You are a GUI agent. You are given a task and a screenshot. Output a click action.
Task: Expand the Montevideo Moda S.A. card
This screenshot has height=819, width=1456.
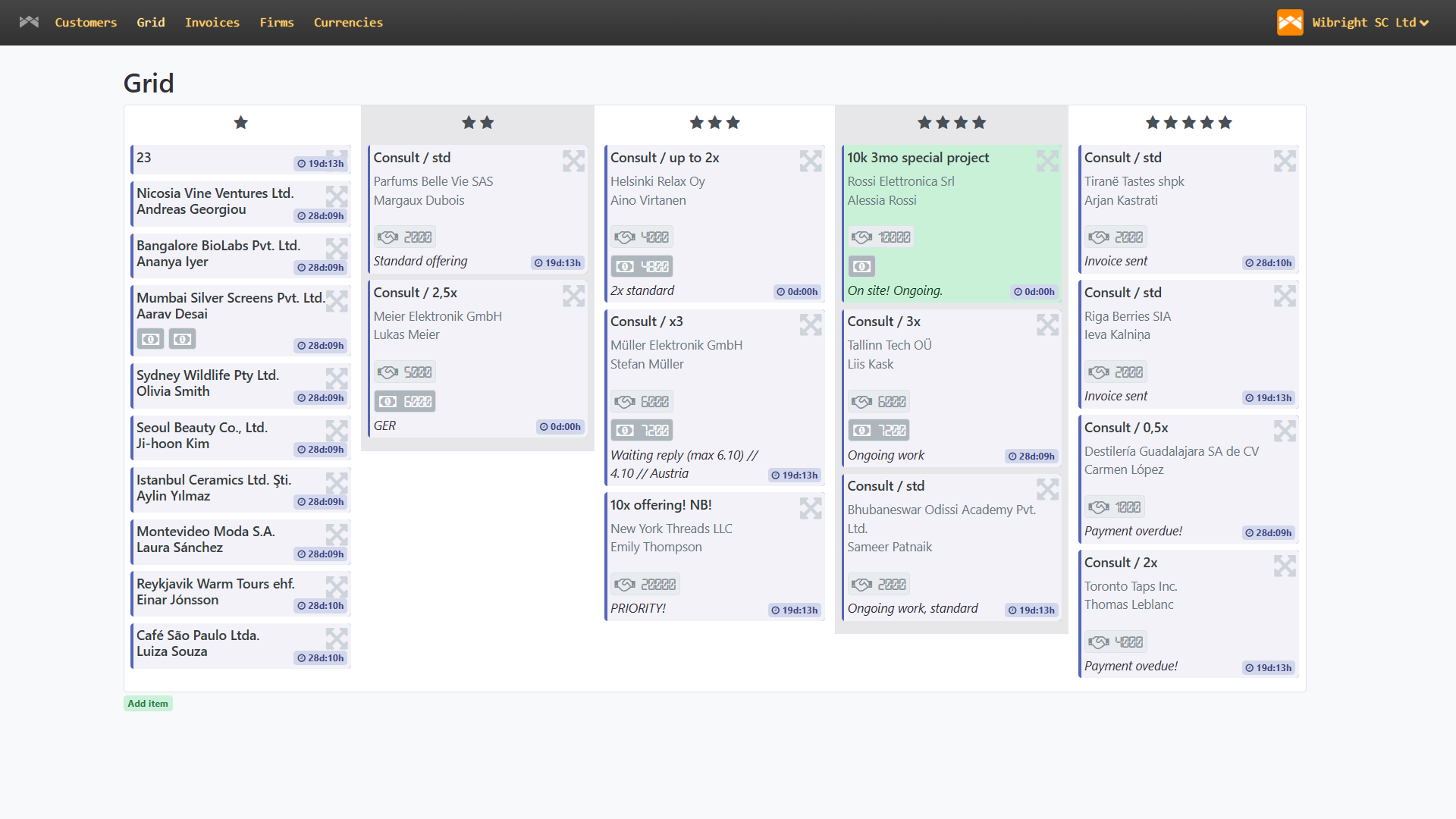[337, 535]
